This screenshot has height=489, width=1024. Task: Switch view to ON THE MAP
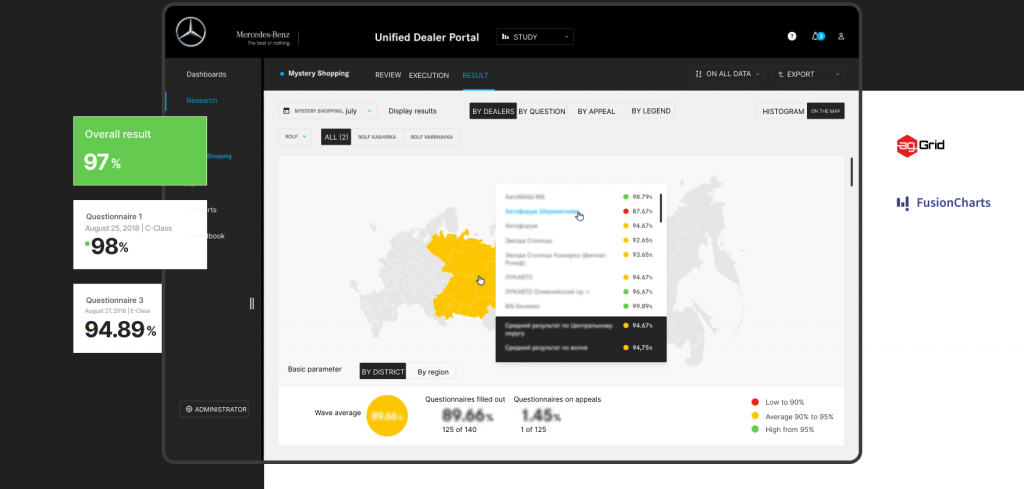pos(826,112)
